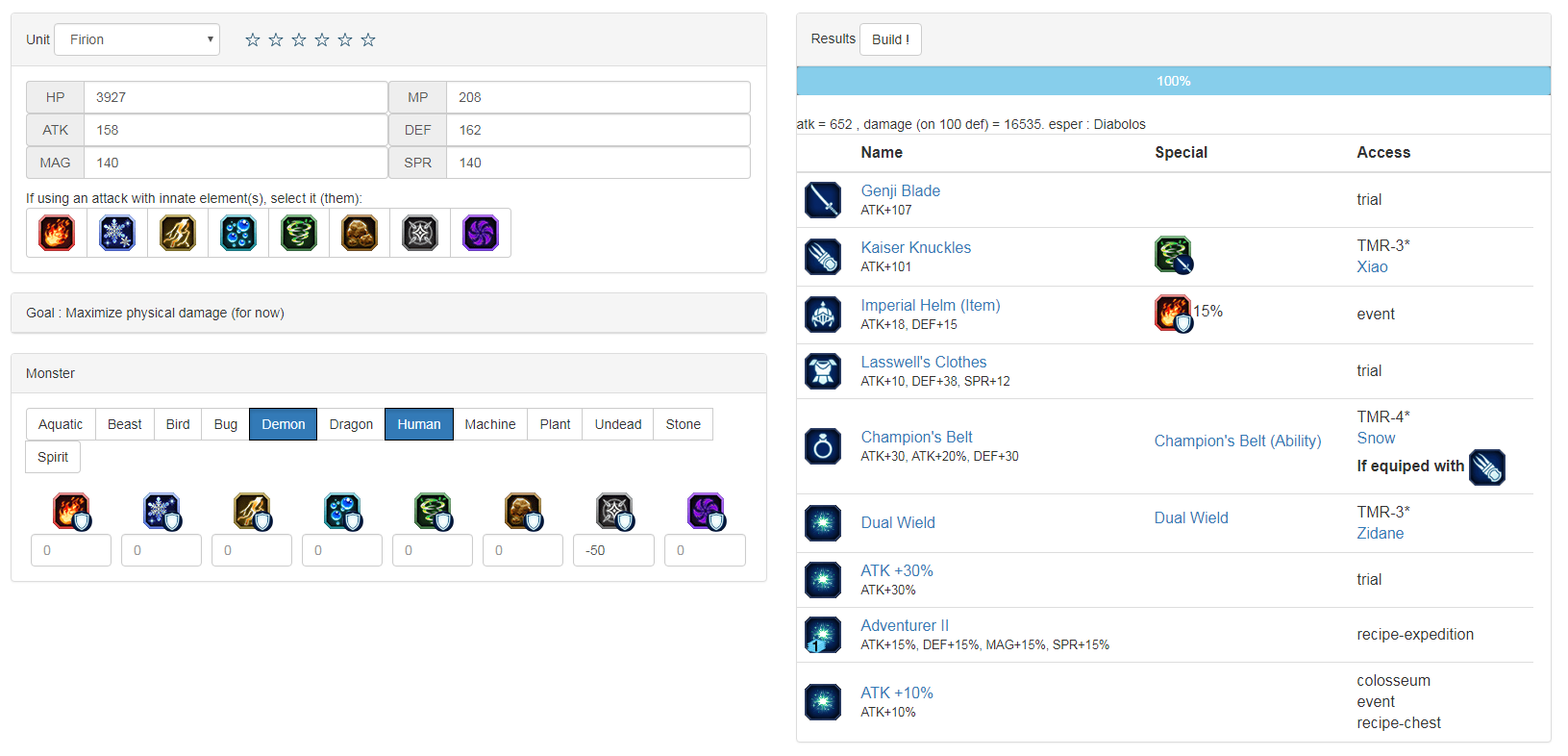Deselect the Human monster type
The image size is (1568, 756).
click(x=419, y=424)
